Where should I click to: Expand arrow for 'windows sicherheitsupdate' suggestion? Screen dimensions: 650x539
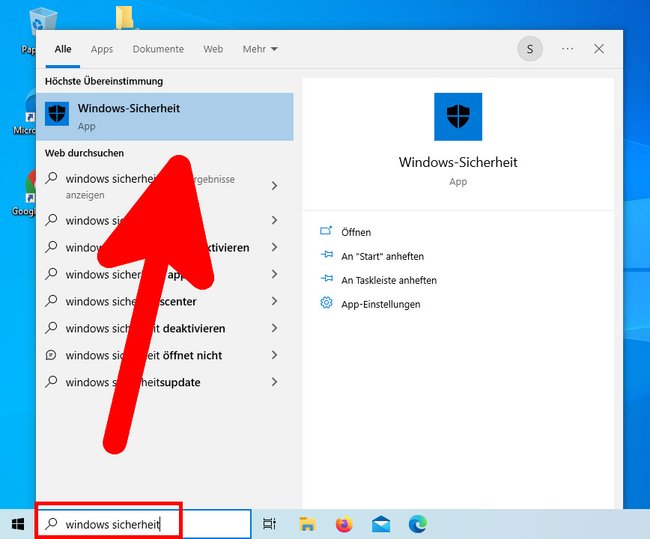274,382
